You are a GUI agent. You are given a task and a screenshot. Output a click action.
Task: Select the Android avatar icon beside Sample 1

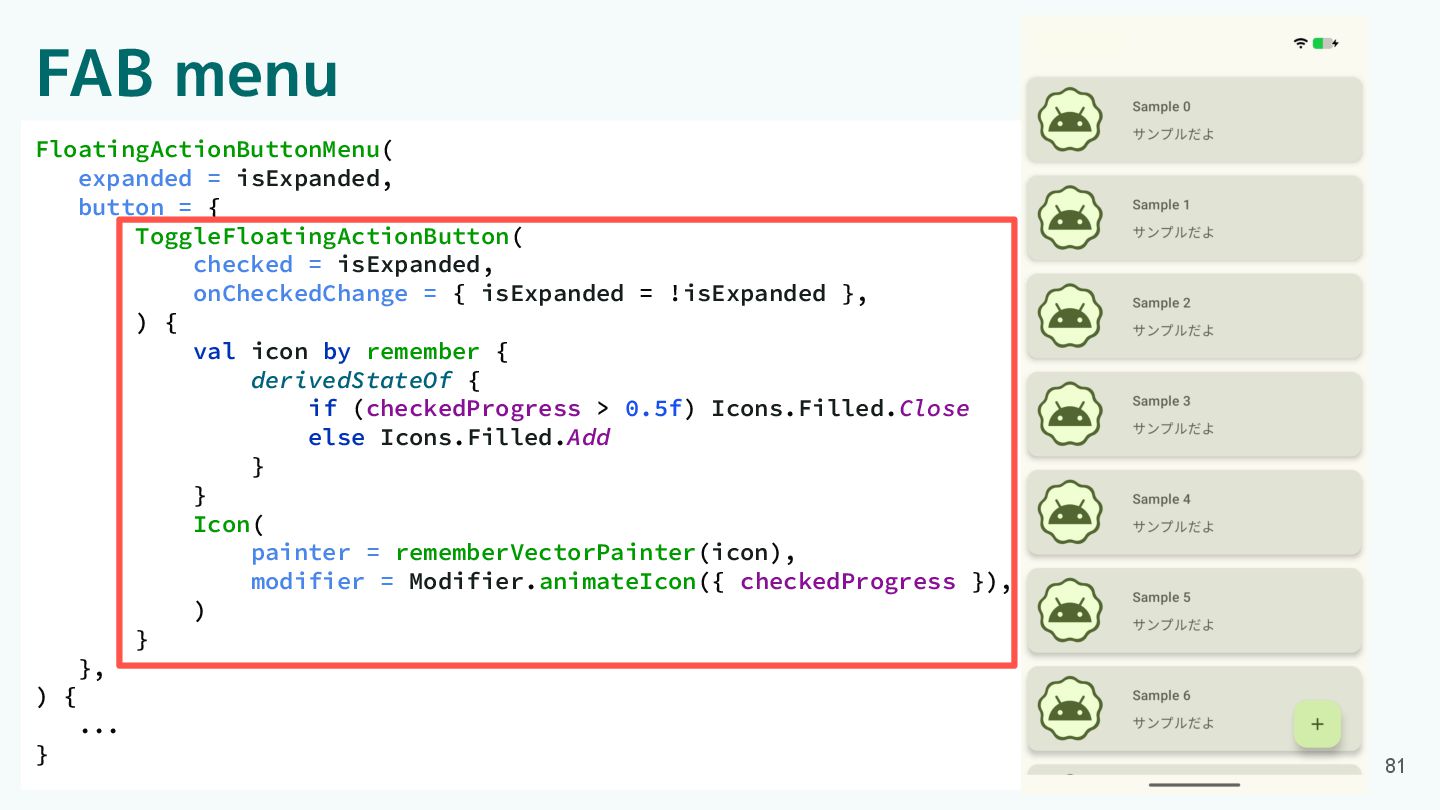(1070, 218)
